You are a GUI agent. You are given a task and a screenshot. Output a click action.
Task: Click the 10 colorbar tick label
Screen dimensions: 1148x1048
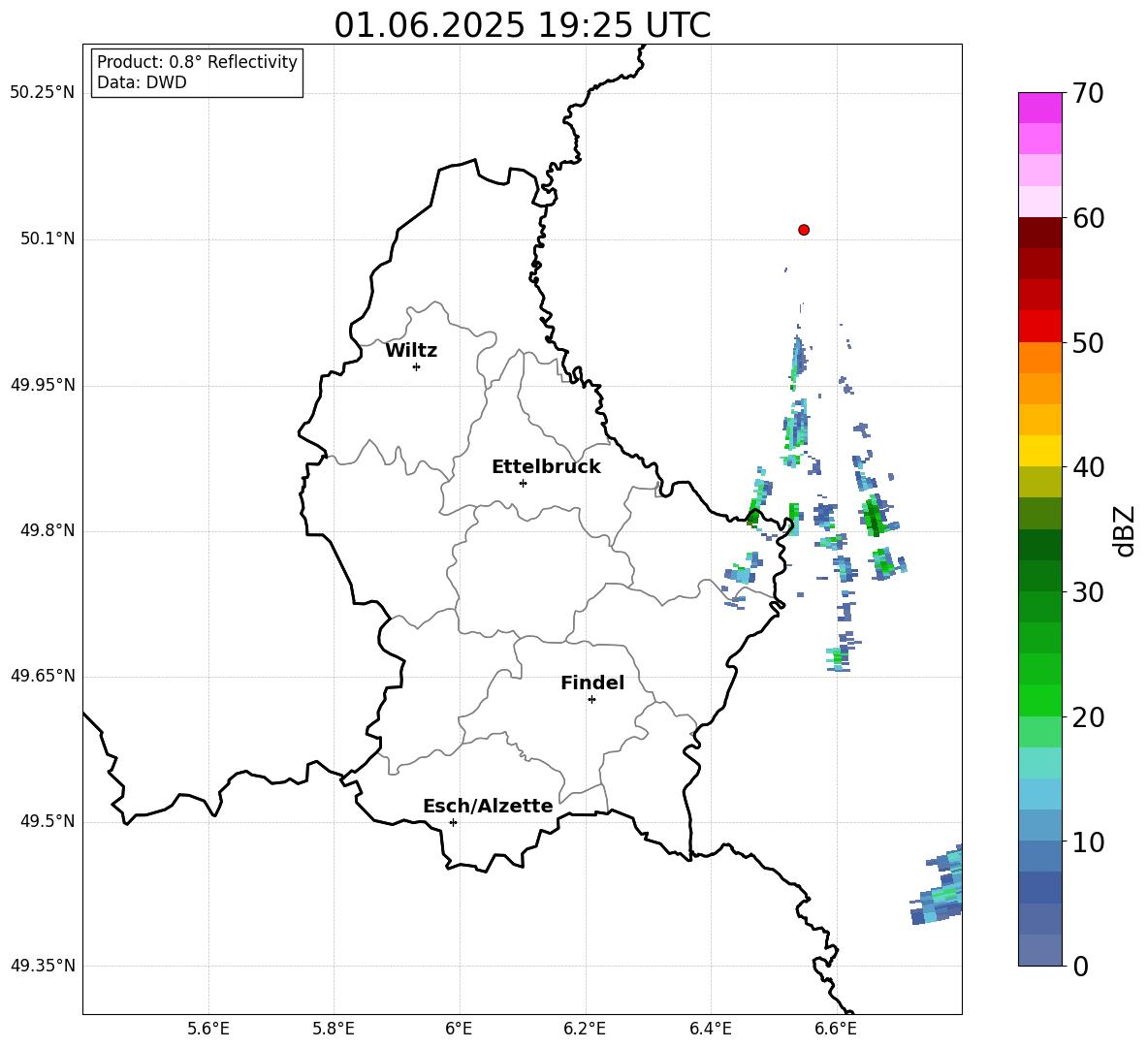pyautogui.click(x=1088, y=842)
